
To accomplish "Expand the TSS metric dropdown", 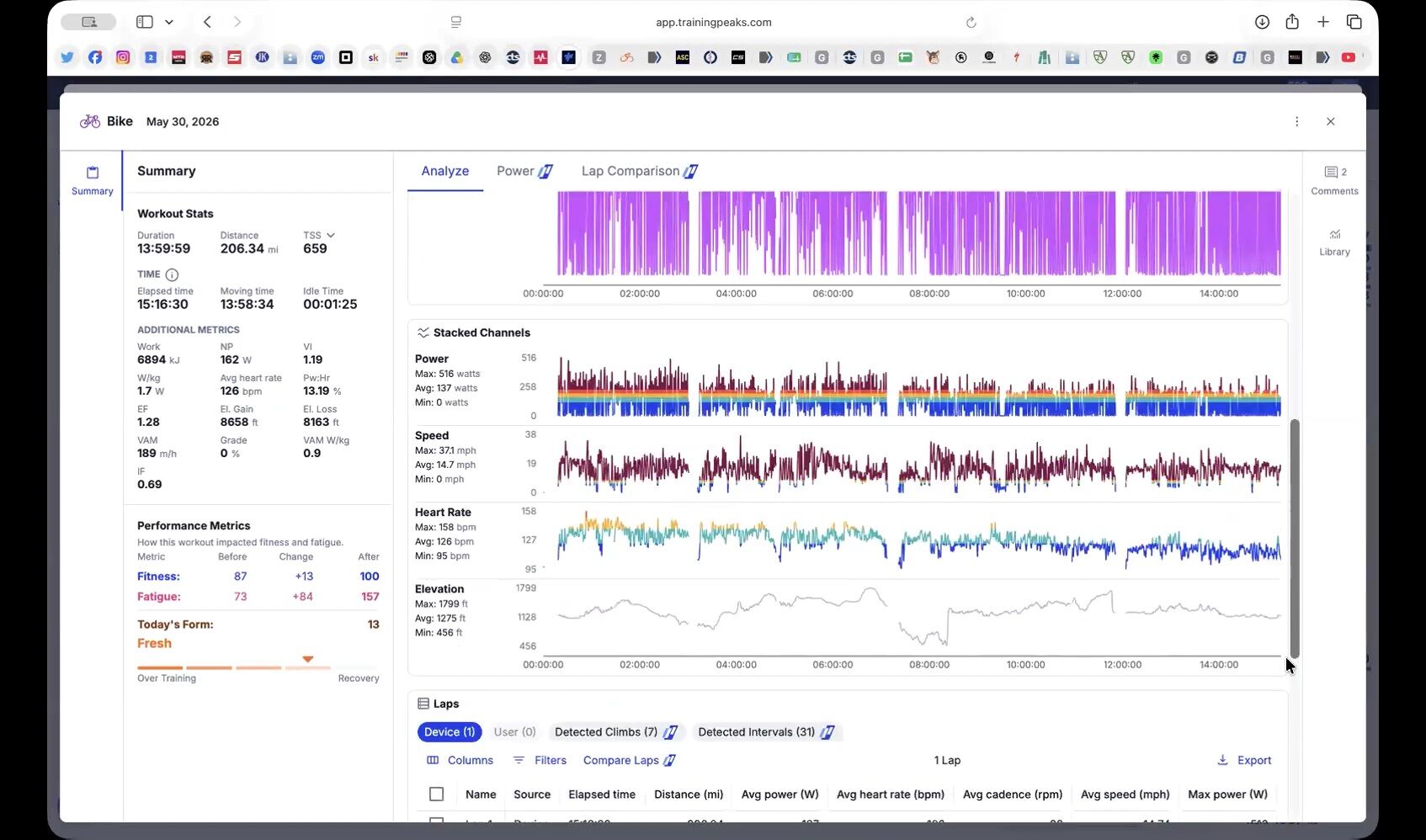I will tap(330, 236).
